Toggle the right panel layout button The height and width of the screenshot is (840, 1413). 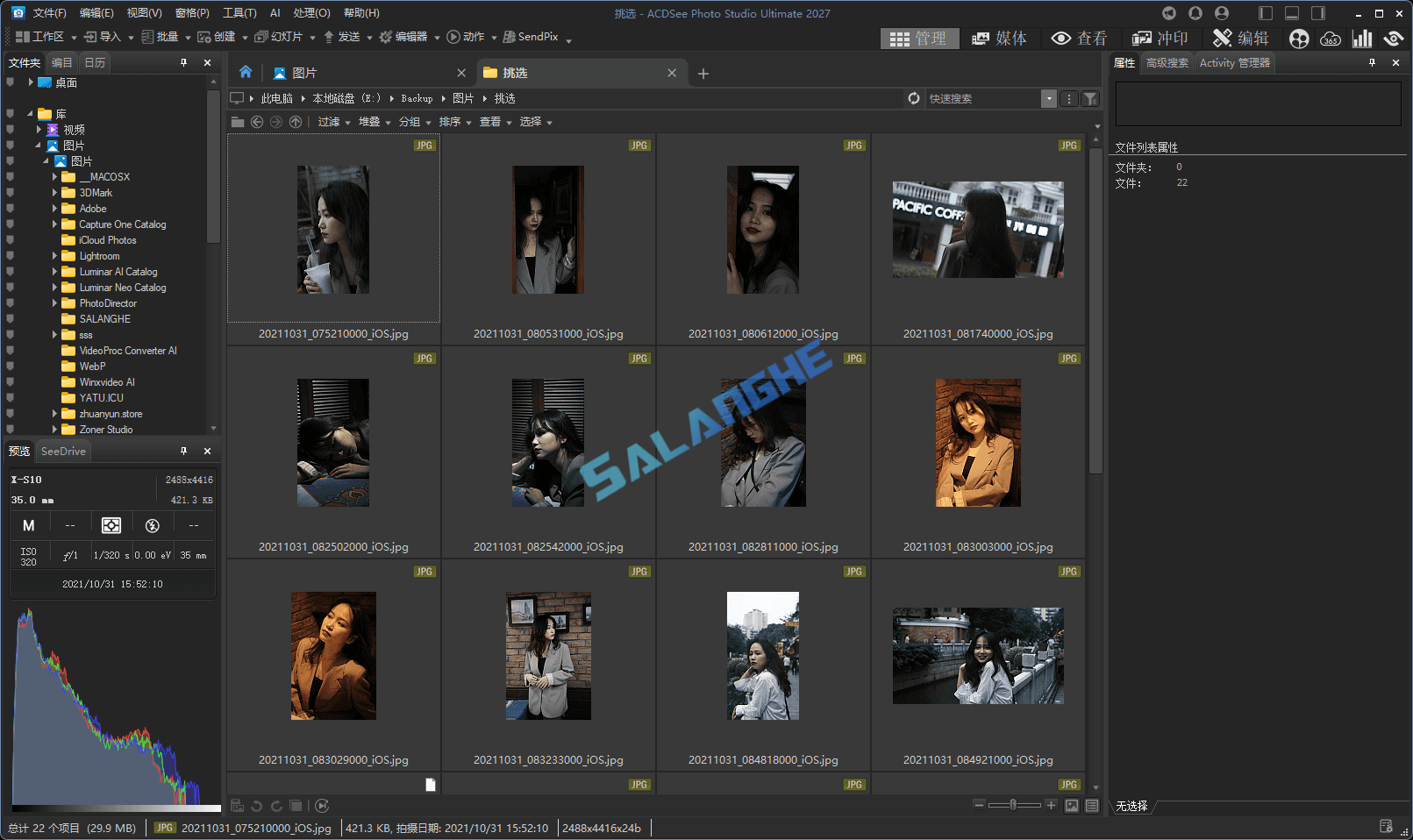pyautogui.click(x=1318, y=13)
